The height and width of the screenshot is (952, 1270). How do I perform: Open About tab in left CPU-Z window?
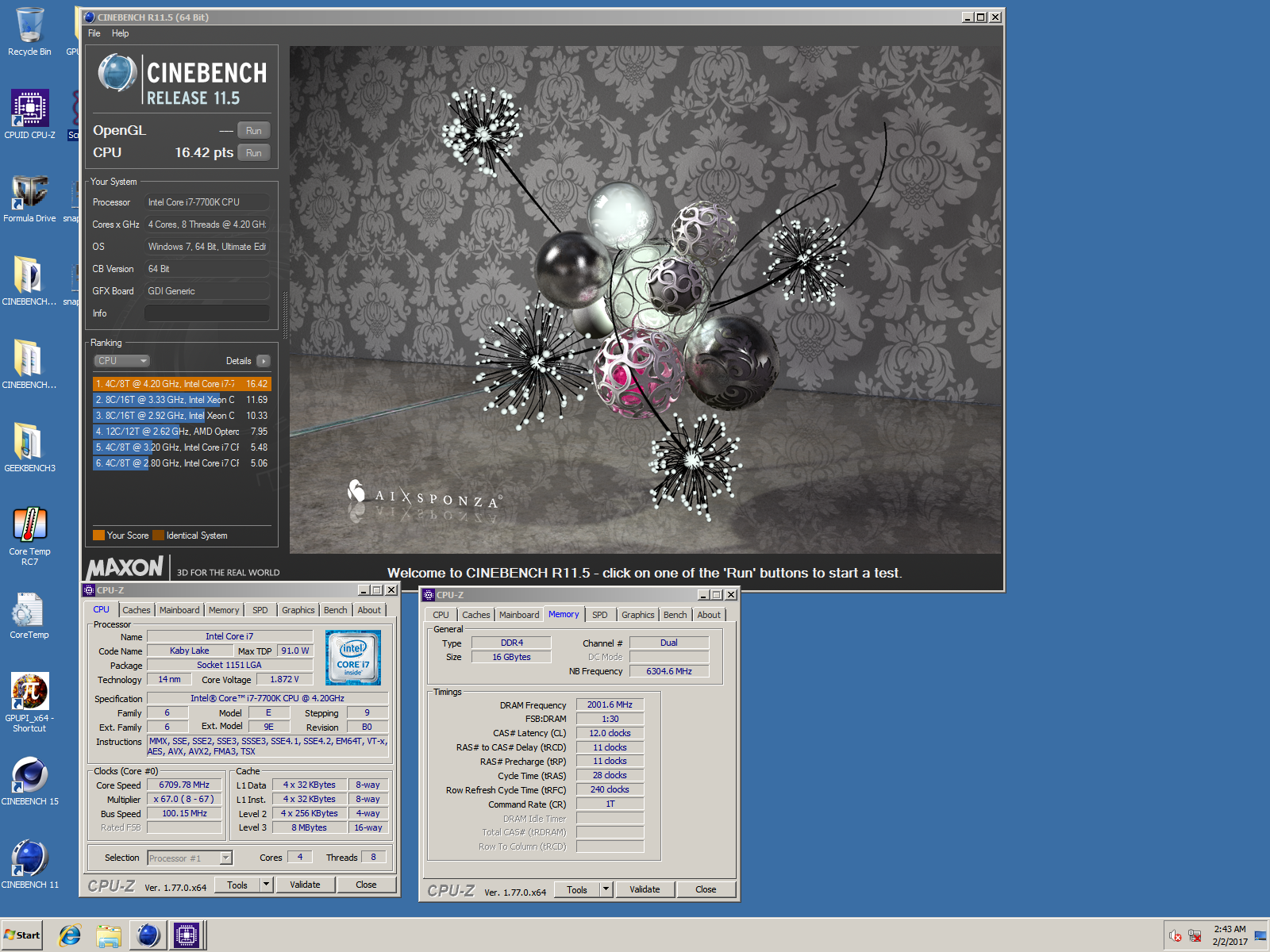(369, 610)
